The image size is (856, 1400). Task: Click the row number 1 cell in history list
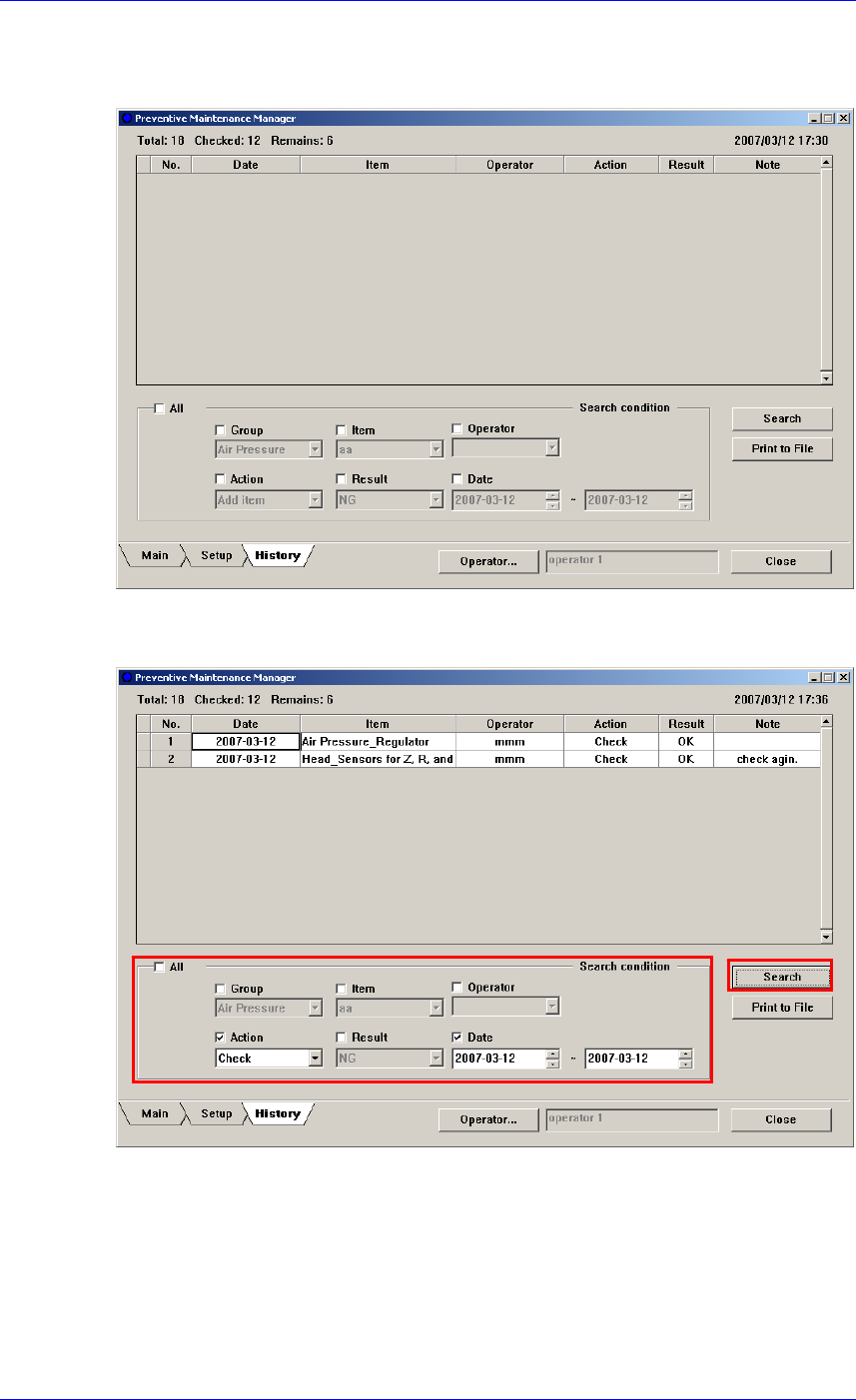(171, 742)
